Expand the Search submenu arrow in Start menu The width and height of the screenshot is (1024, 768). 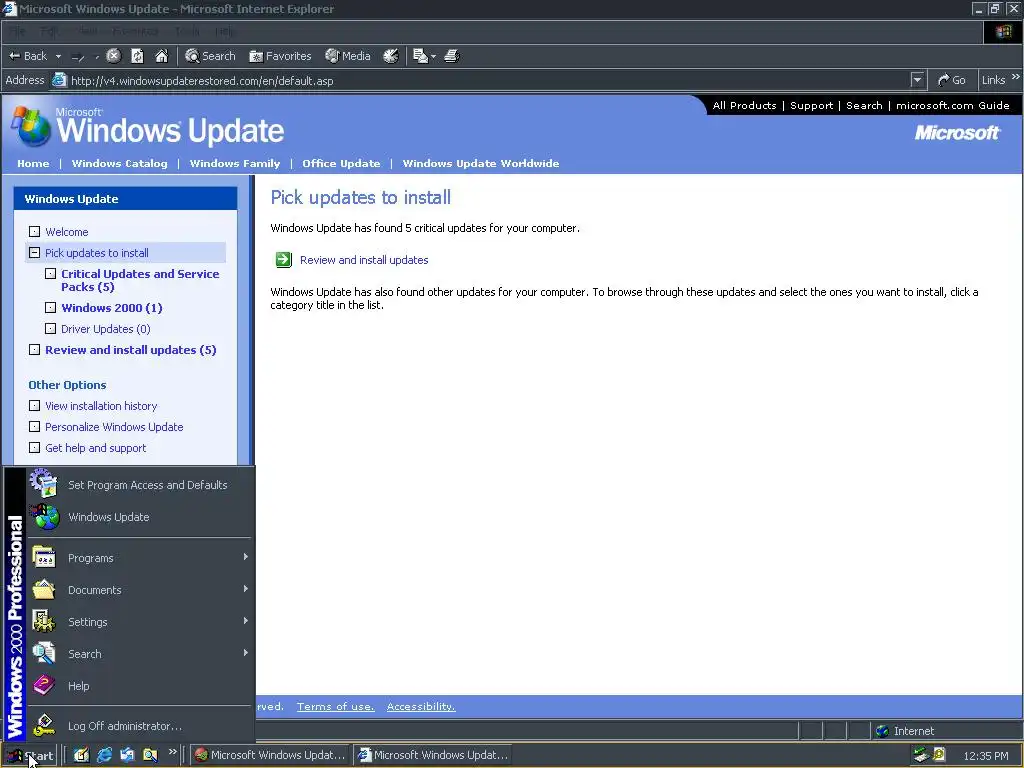246,653
